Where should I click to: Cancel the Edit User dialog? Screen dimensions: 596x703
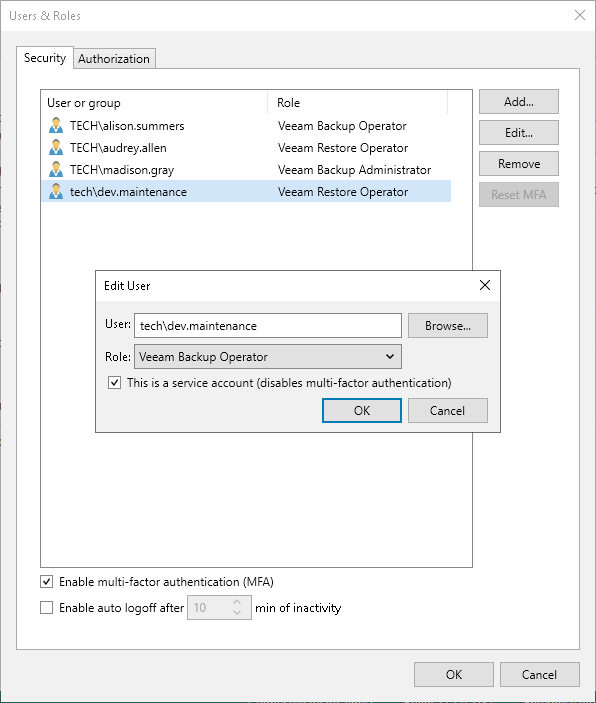448,411
